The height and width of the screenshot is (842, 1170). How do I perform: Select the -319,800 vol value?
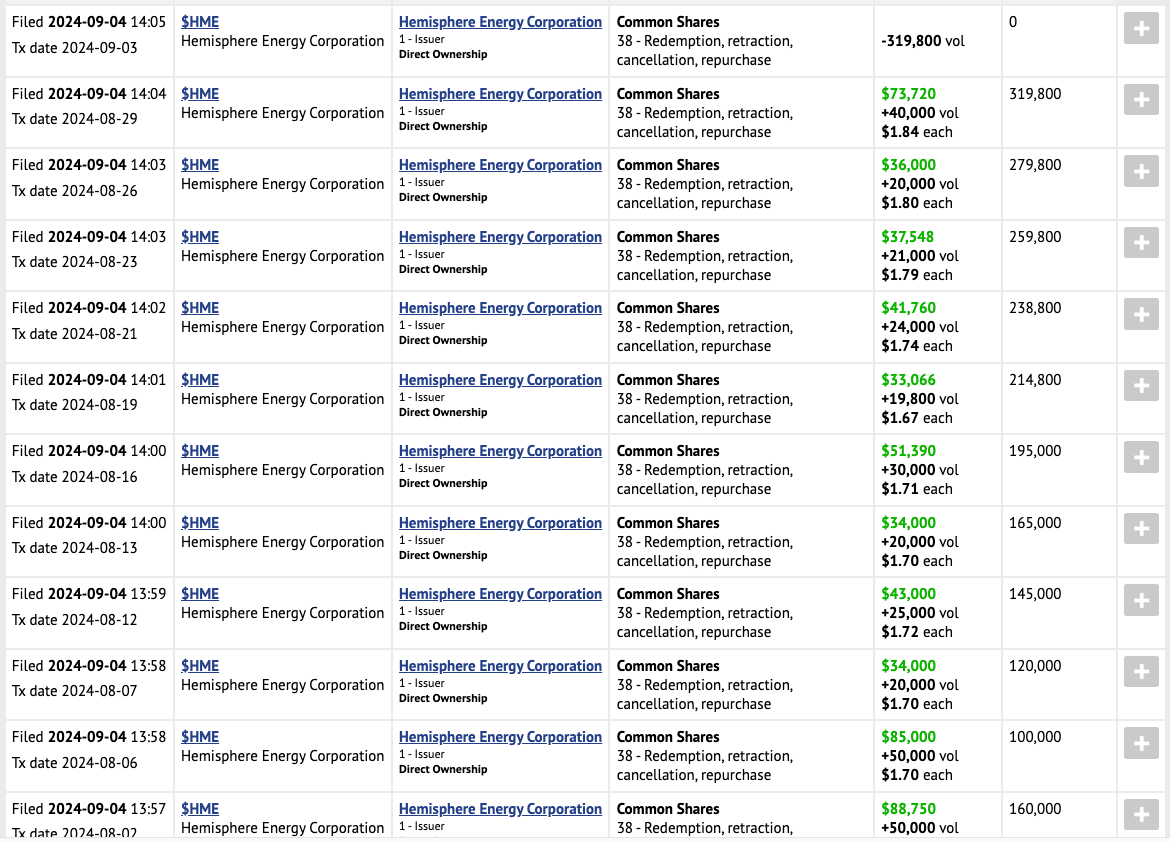point(923,41)
